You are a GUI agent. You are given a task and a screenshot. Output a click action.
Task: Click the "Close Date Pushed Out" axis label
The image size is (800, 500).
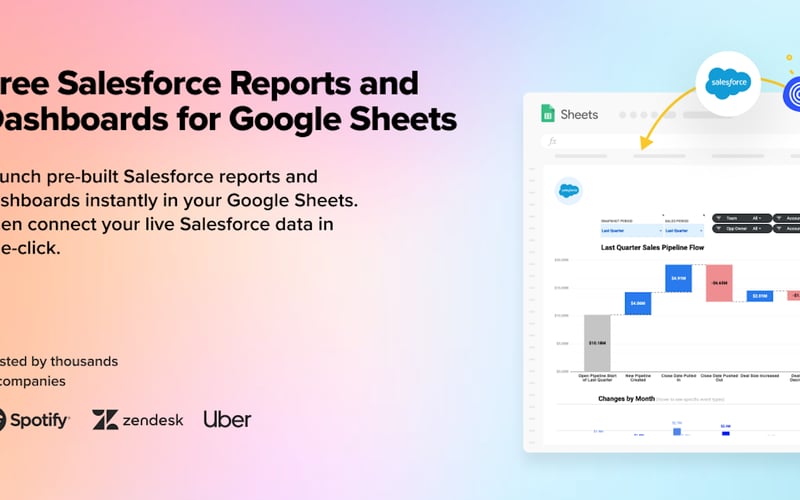719,378
